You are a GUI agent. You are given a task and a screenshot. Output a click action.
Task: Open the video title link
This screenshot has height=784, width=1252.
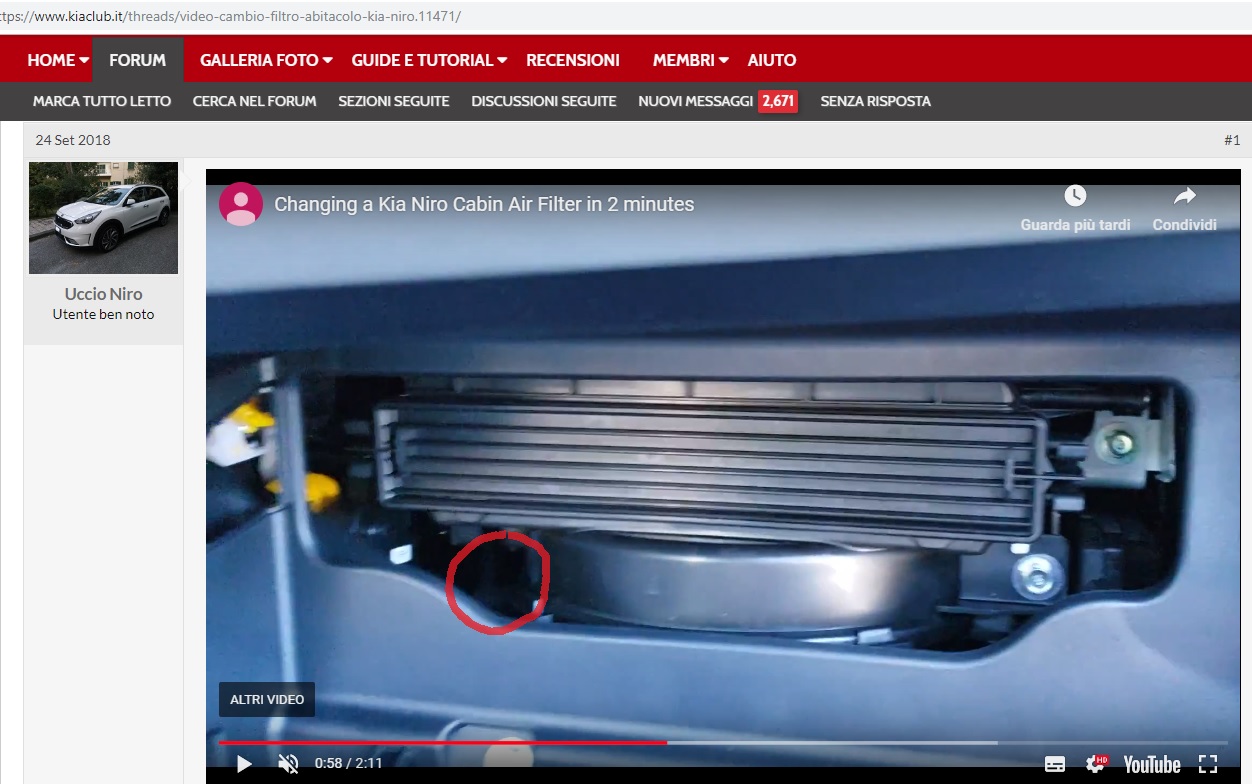click(484, 204)
